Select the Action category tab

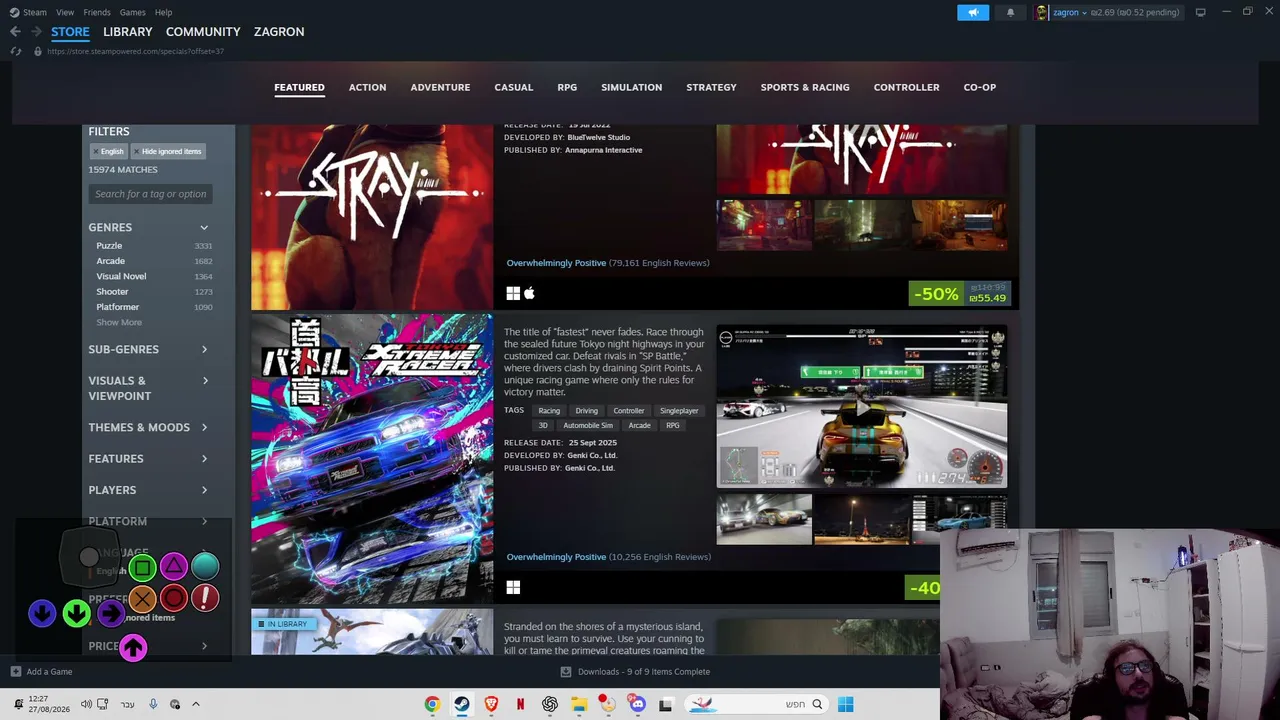tap(367, 87)
